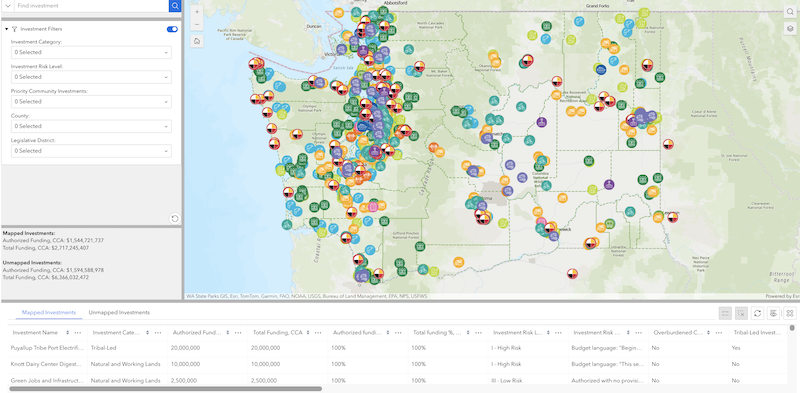Open show/hide columns in table
Viewport: 800px width, 393px height.
773,313
